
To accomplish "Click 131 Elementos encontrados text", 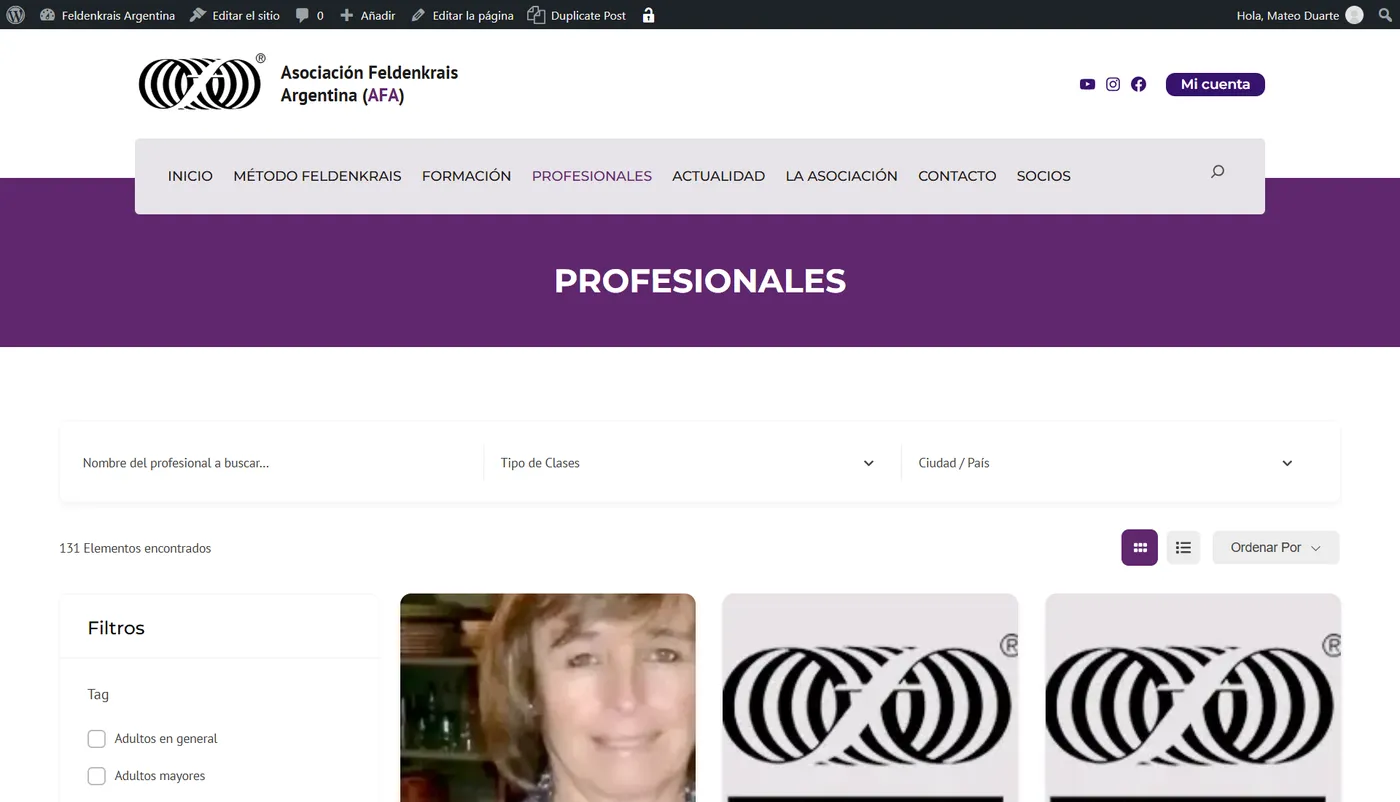I will [x=135, y=548].
